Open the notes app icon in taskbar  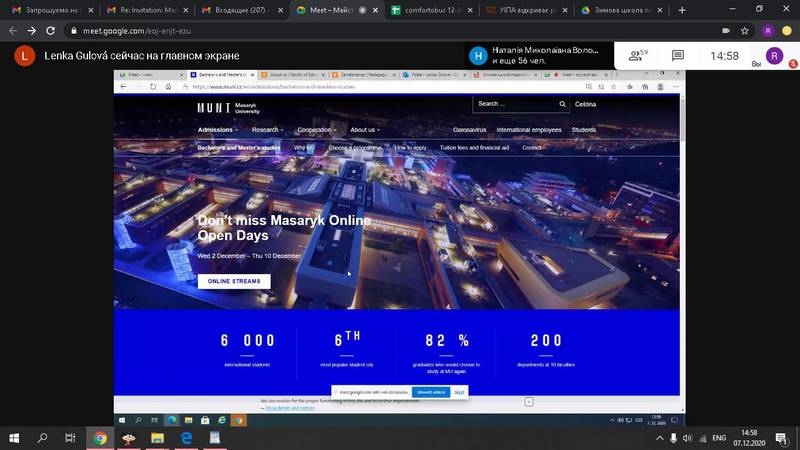214,438
